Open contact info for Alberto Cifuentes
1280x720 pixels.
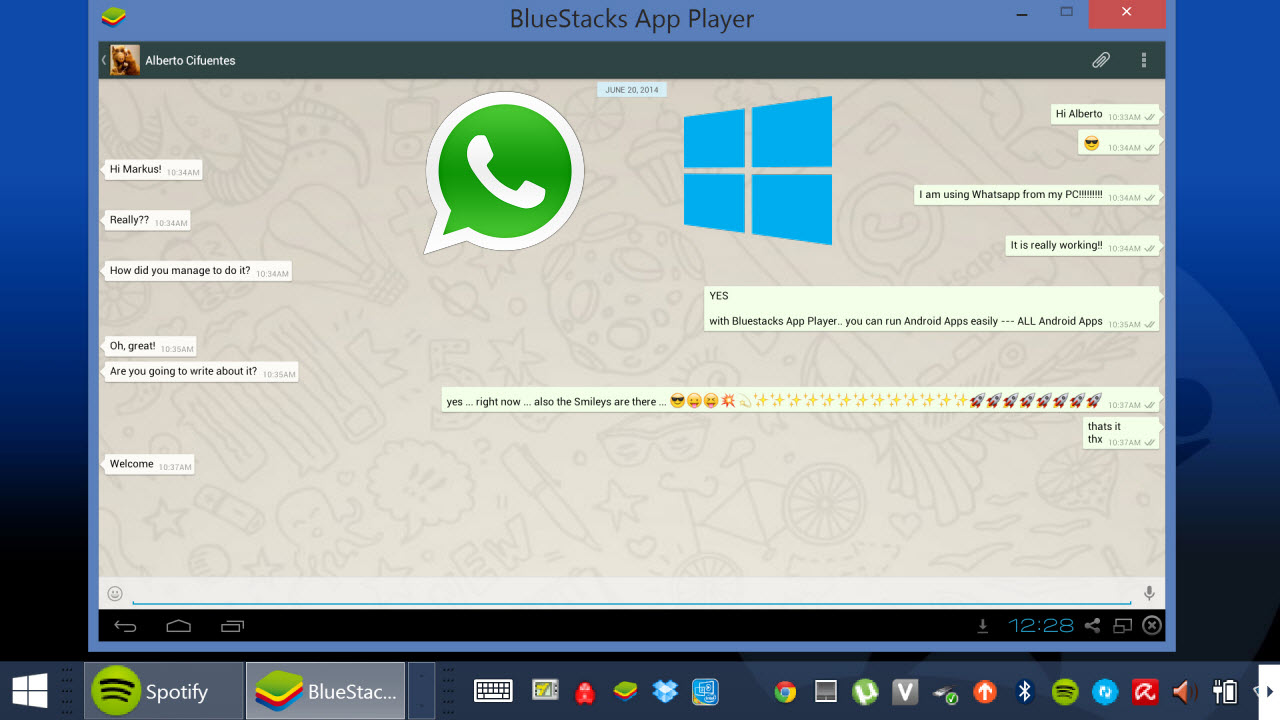[x=190, y=60]
